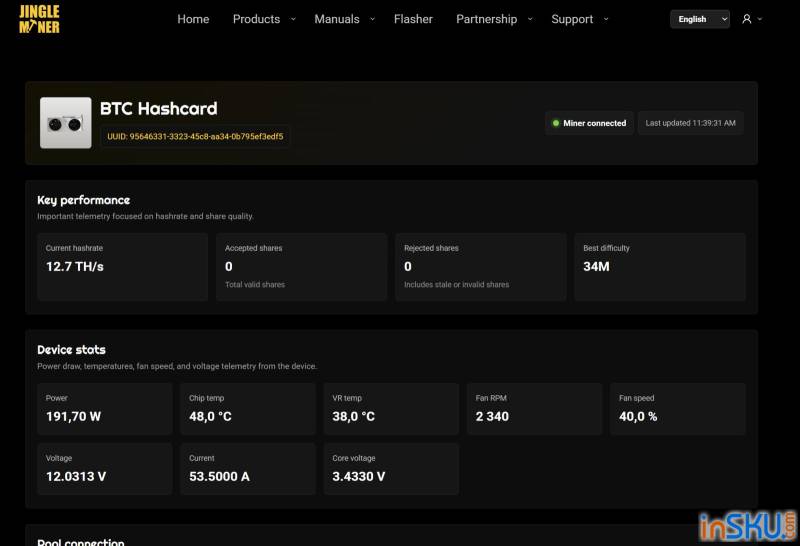Click the Miner connected status badge
The image size is (800, 546).
[589, 123]
